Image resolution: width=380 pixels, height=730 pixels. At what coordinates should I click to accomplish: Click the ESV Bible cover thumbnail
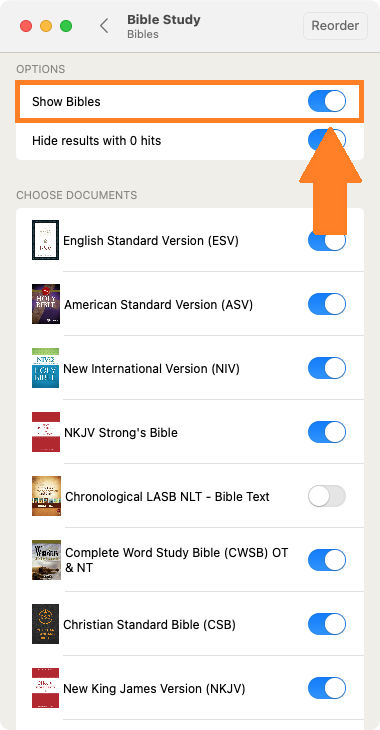[46, 240]
